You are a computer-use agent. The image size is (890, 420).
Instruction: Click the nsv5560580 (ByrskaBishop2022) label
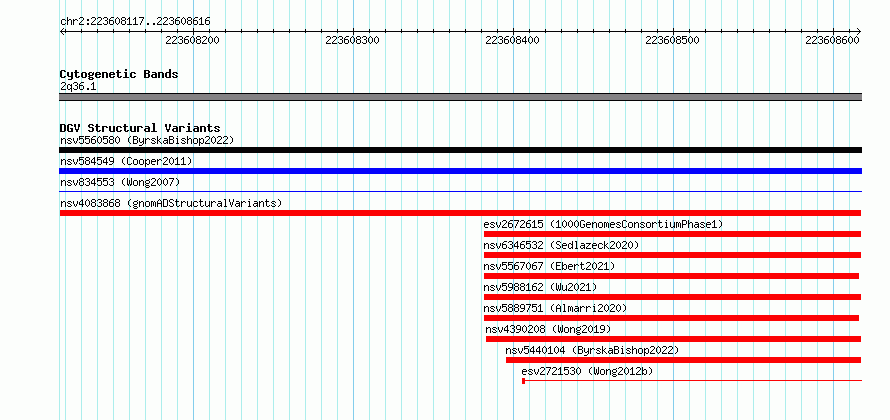tap(147, 140)
